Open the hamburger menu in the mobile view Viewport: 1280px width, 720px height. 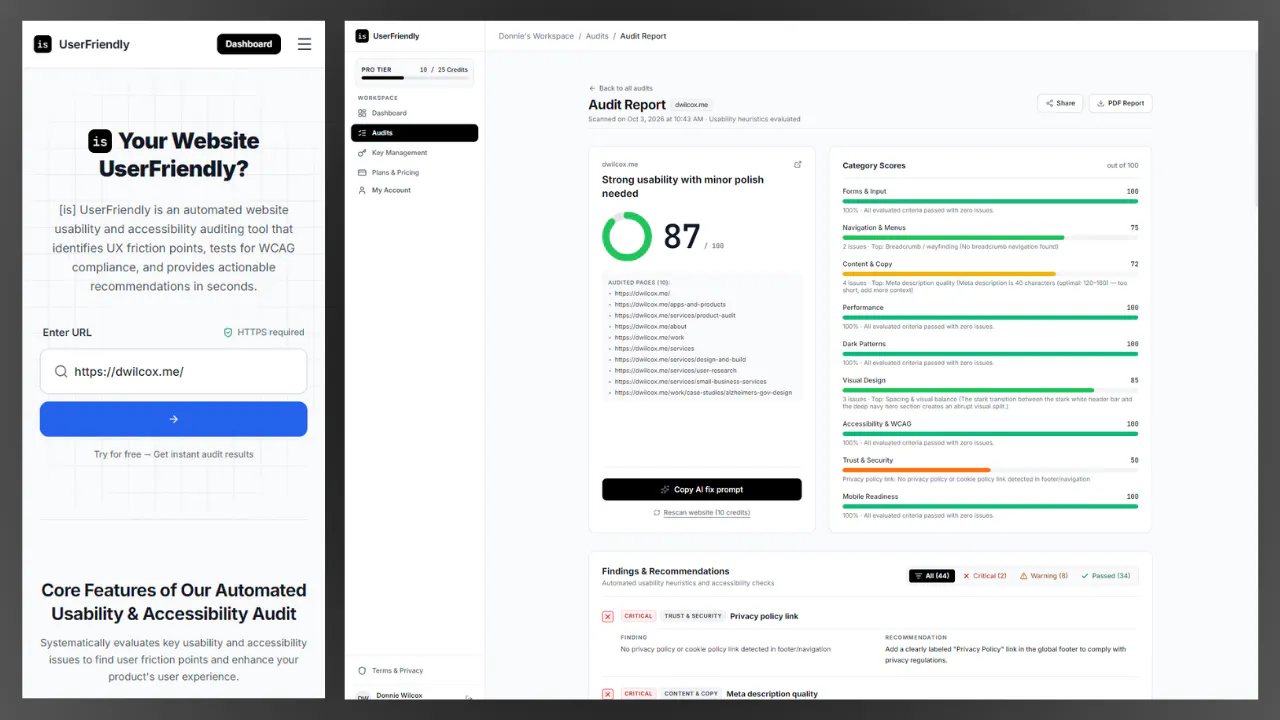[x=304, y=44]
